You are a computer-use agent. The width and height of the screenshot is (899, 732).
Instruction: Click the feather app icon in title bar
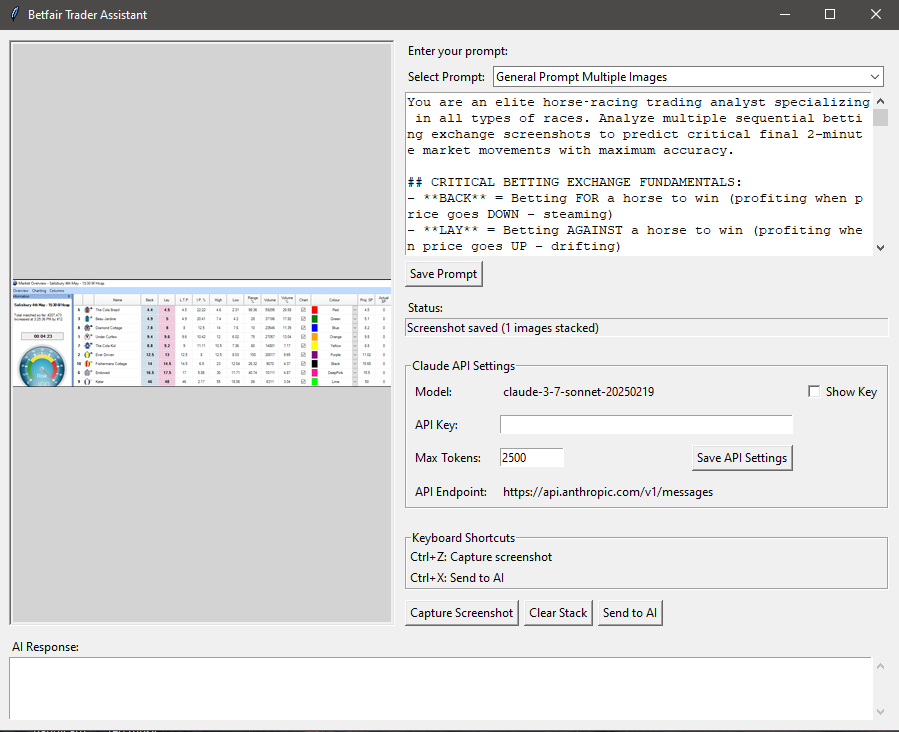coord(15,14)
